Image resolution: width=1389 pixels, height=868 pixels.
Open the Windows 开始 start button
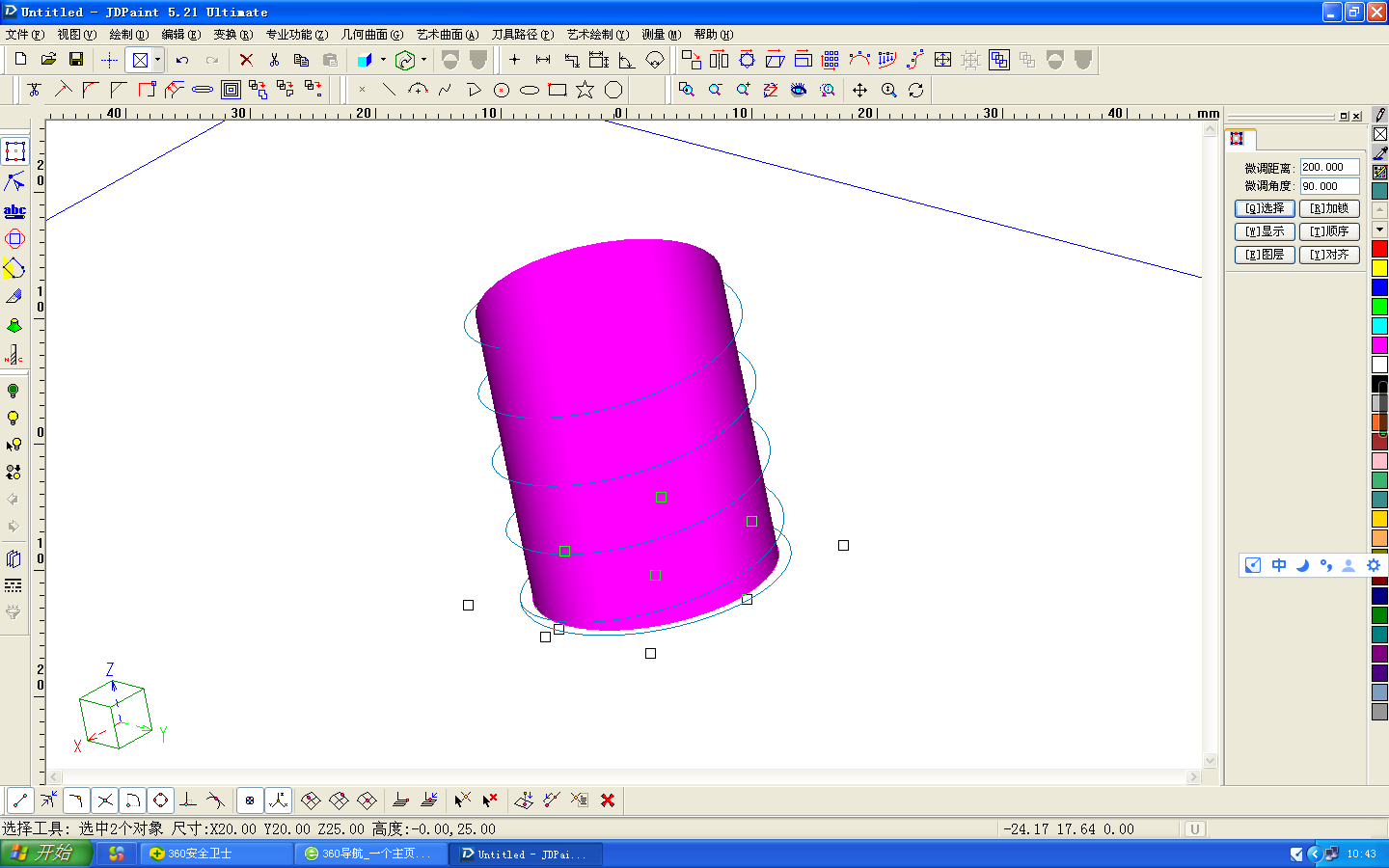[x=45, y=854]
